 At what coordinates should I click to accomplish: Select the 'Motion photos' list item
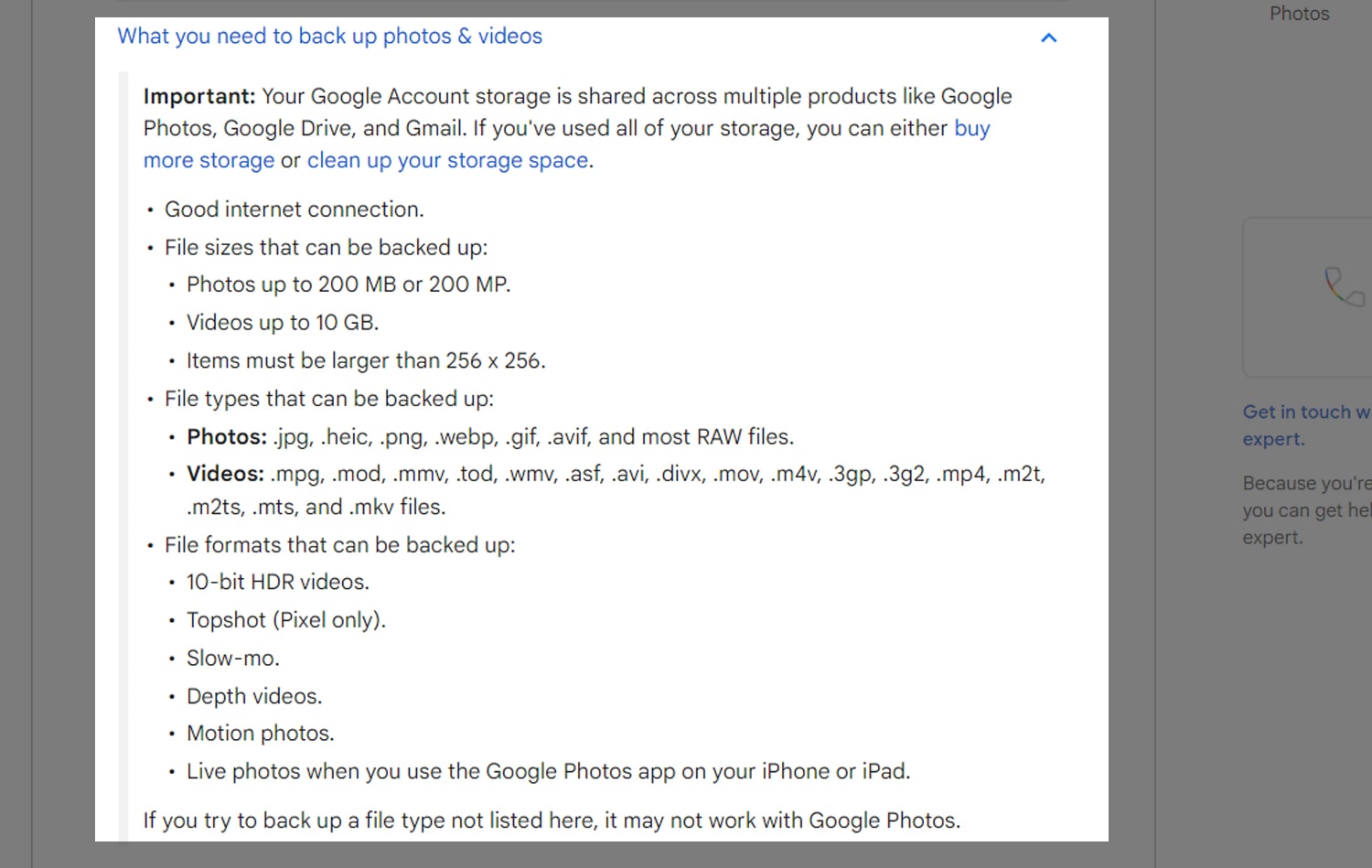[x=261, y=733]
